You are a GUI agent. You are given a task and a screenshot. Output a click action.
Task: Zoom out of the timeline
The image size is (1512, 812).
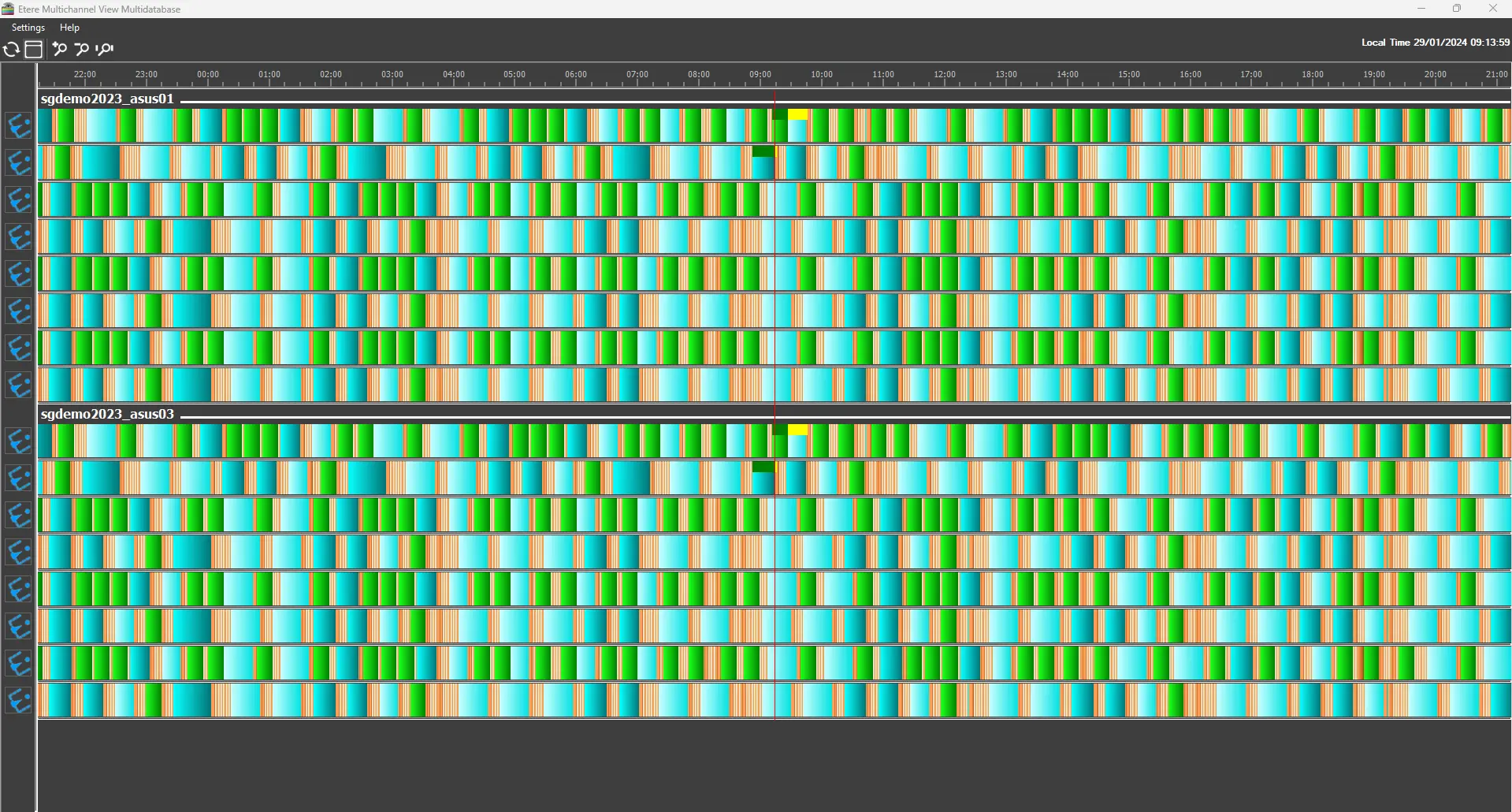pyautogui.click(x=81, y=50)
